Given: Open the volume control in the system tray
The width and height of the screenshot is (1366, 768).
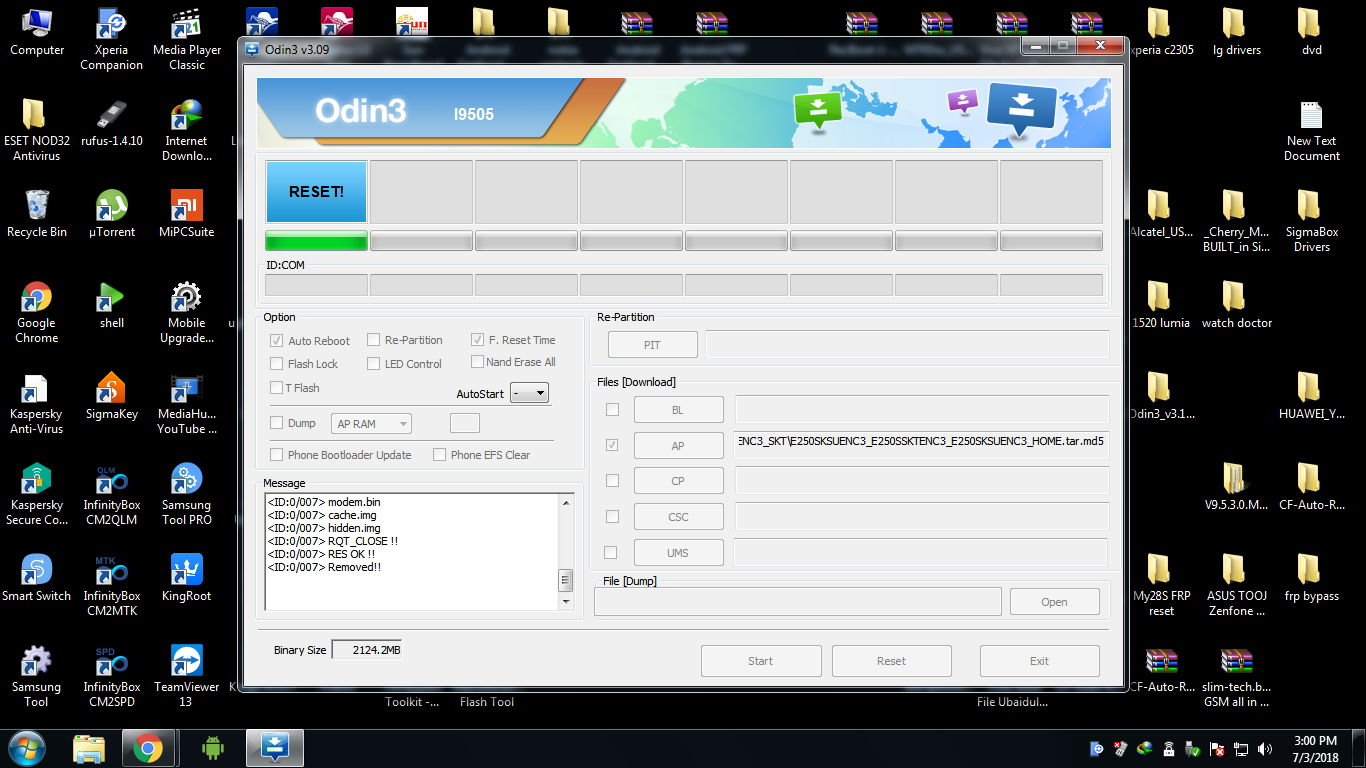Looking at the screenshot, I should (1265, 748).
